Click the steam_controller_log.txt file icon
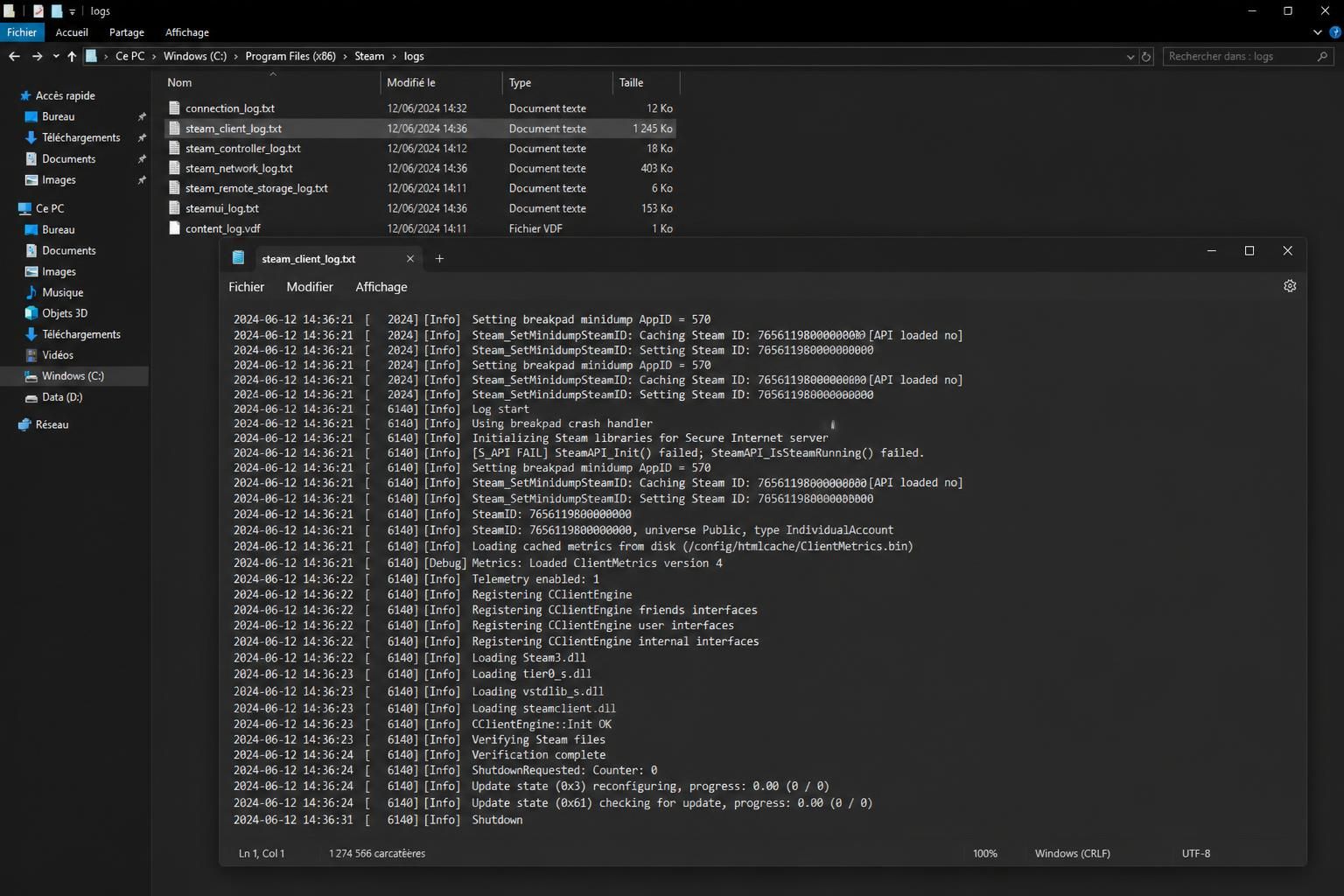Viewport: 1344px width, 896px height. click(174, 149)
